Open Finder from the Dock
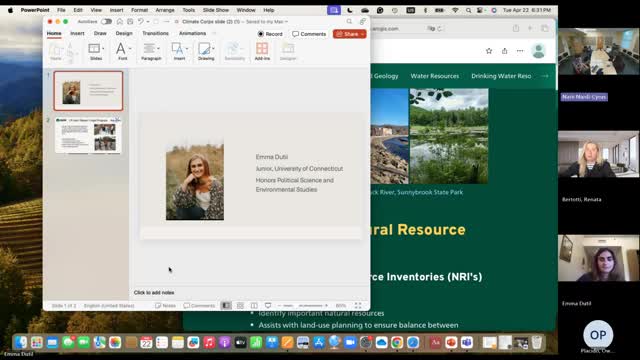Image resolution: width=640 pixels, height=360 pixels. pos(21,342)
